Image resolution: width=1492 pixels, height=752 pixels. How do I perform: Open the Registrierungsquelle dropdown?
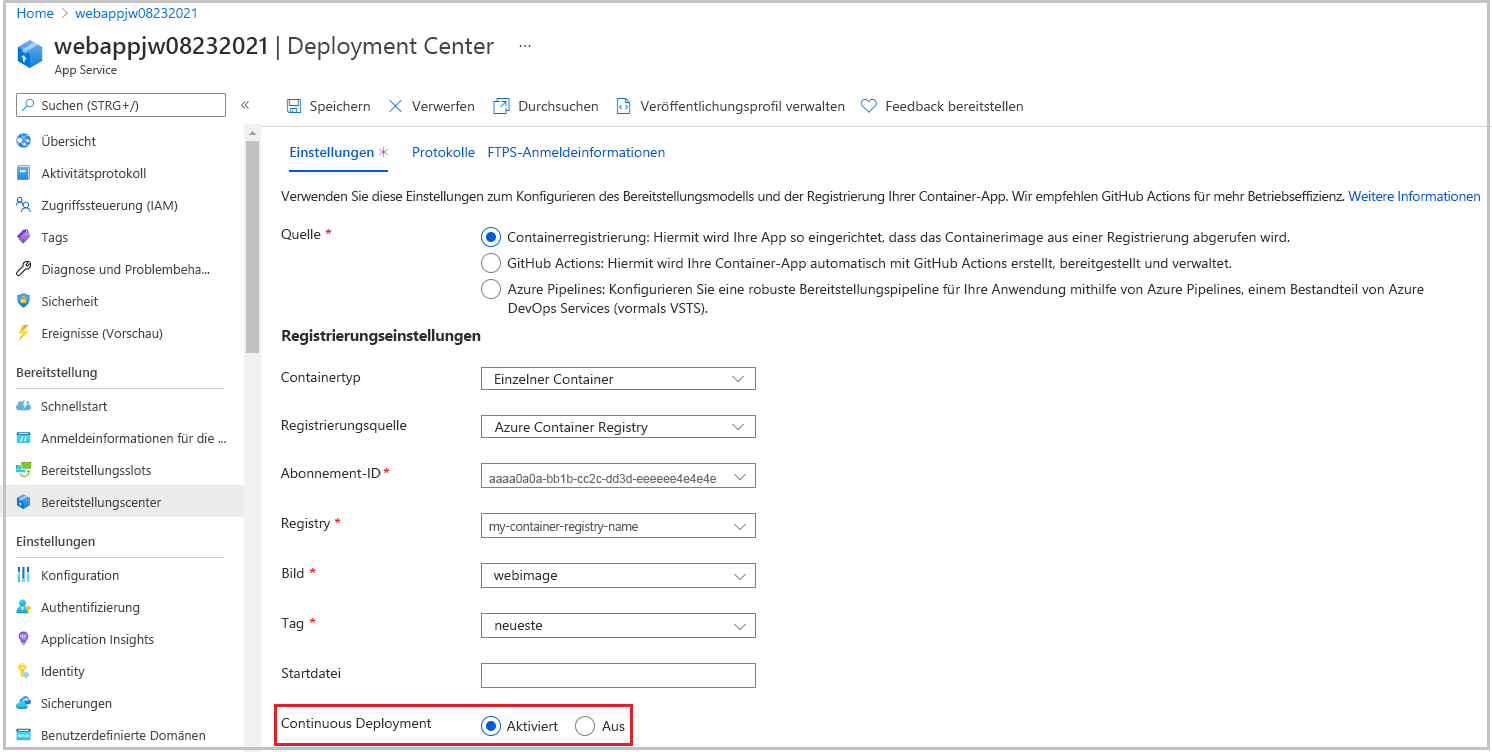[618, 427]
